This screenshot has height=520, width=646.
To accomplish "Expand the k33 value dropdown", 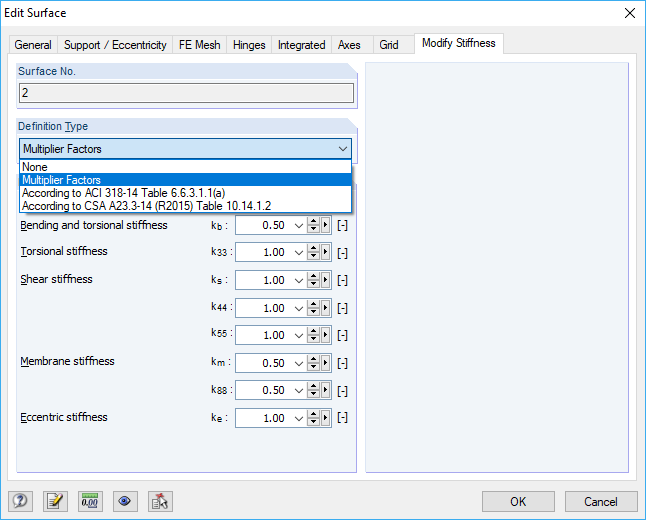I will click(299, 253).
